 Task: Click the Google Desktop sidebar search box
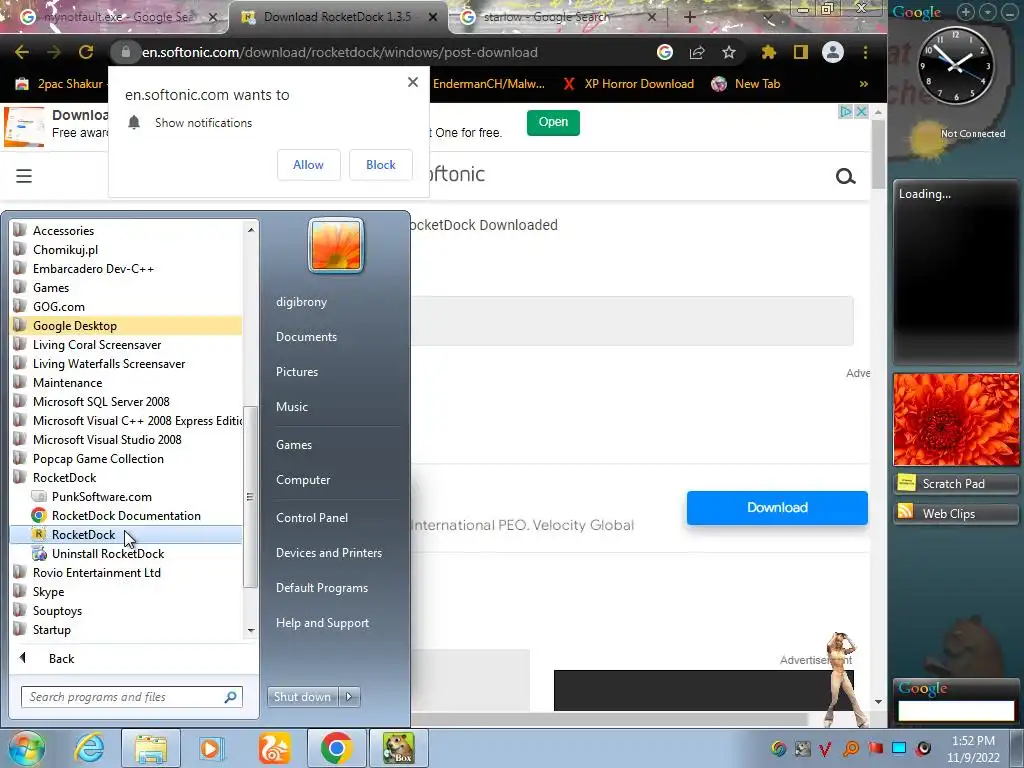point(956,711)
